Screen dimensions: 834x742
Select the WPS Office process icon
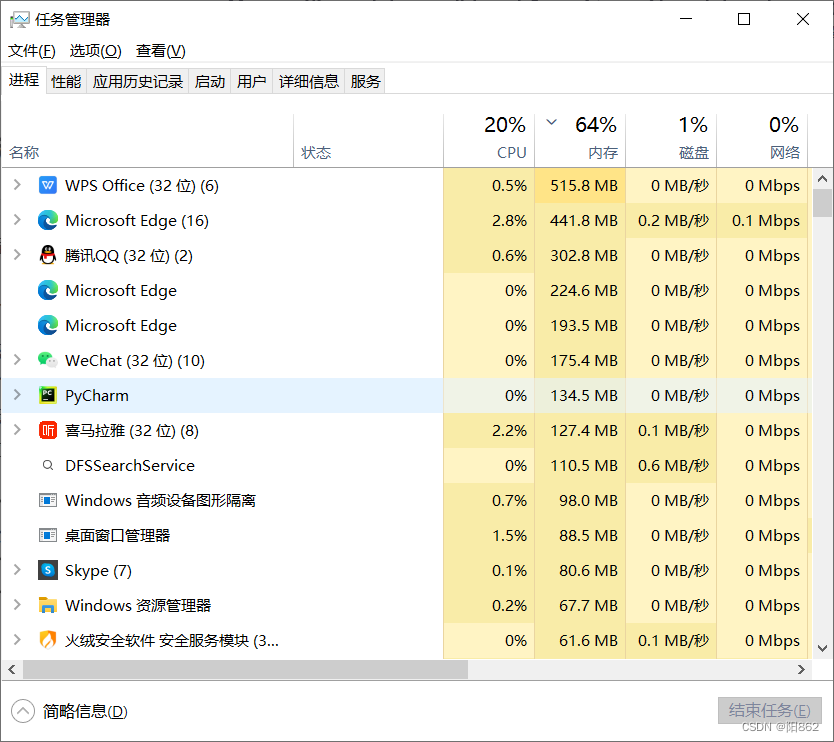click(x=48, y=185)
